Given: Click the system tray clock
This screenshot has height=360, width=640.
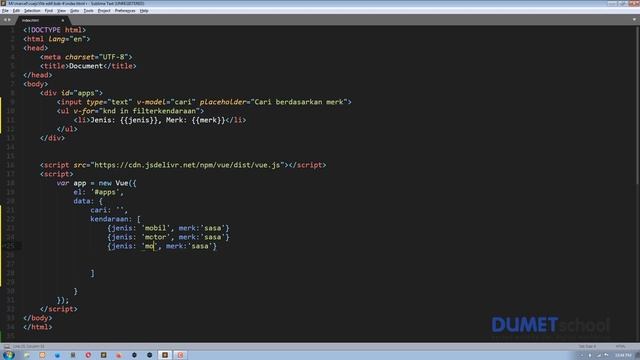Looking at the screenshot, I should click(623, 356).
